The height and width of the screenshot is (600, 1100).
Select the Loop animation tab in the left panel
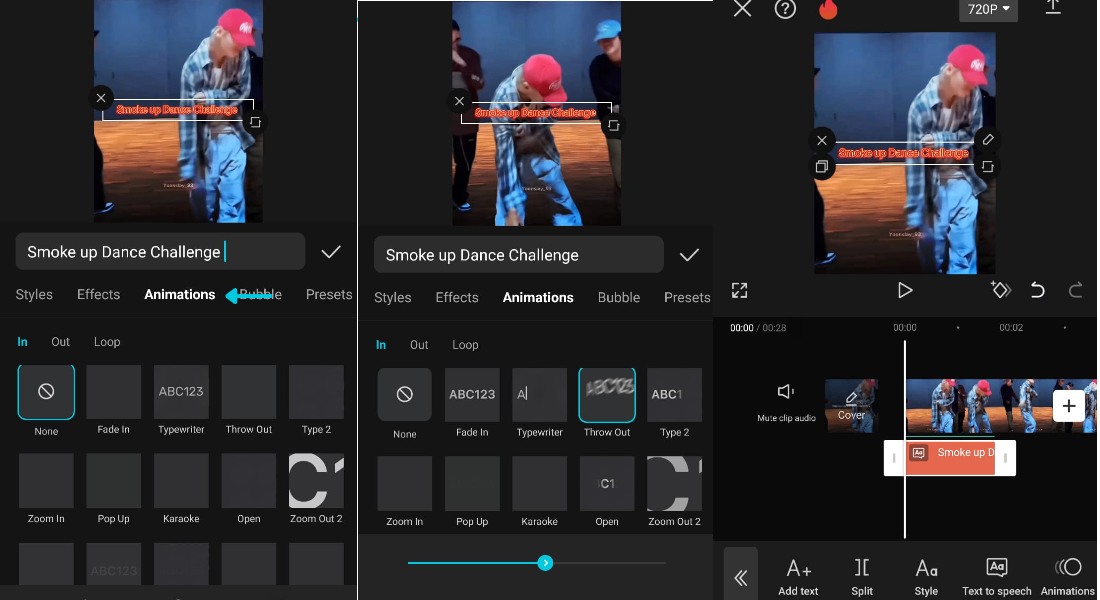107,342
